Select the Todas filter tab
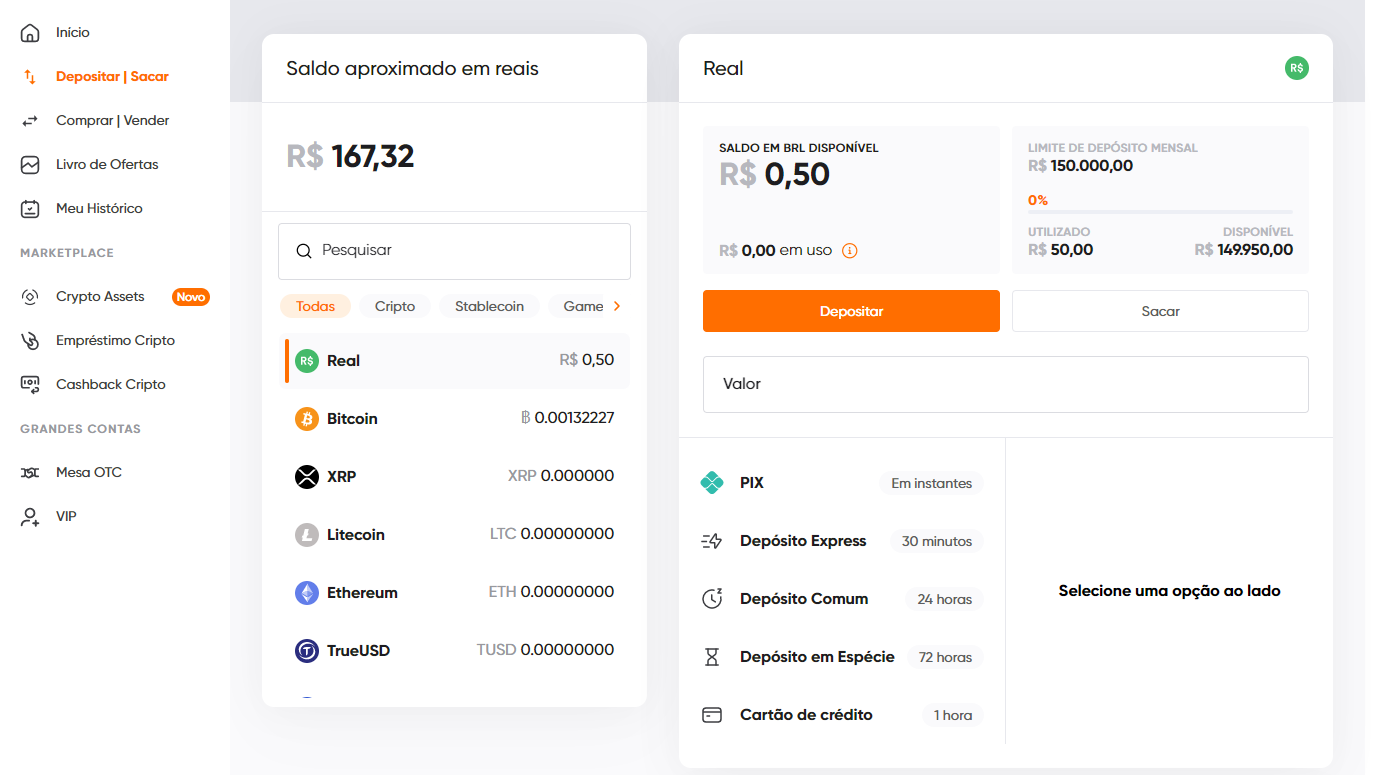The width and height of the screenshot is (1381, 775). point(316,306)
